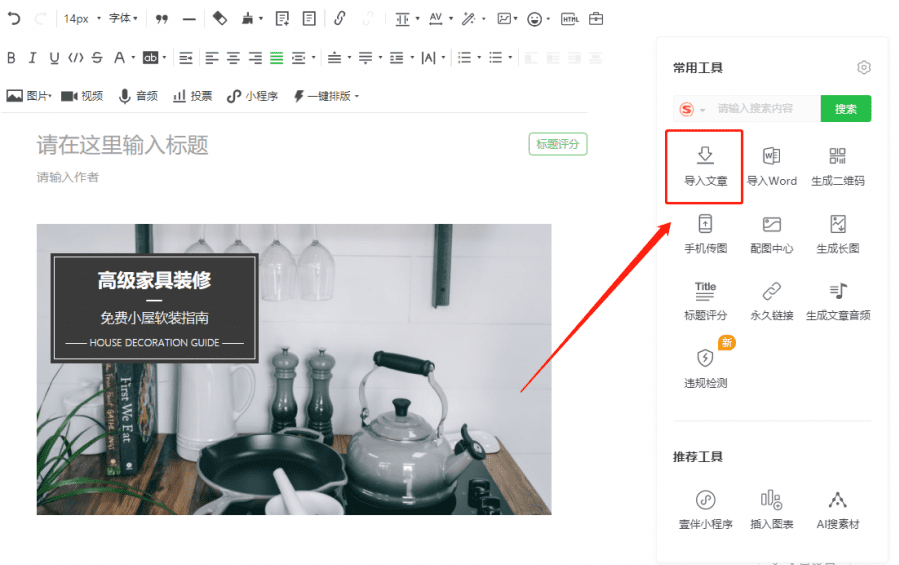Image resolution: width=899 pixels, height=565 pixels.
Task: Center-align the text
Action: pyautogui.click(x=233, y=58)
